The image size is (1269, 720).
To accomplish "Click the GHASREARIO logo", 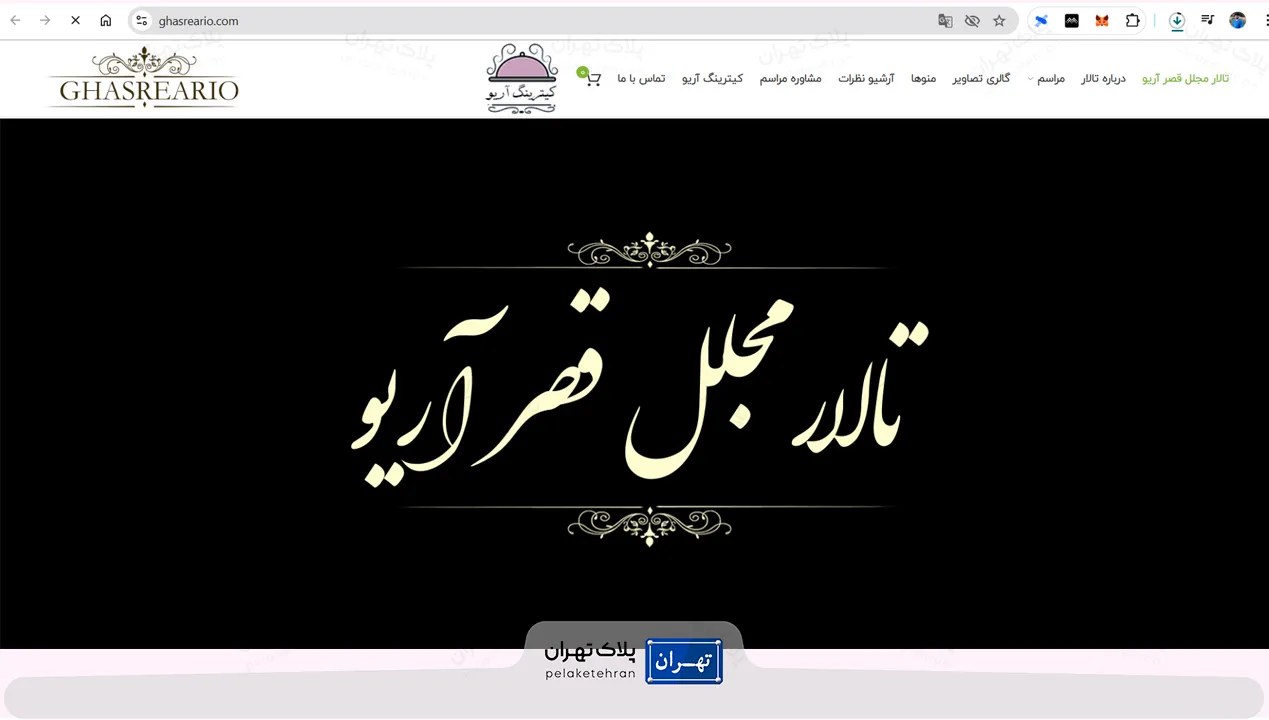I will click(144, 78).
